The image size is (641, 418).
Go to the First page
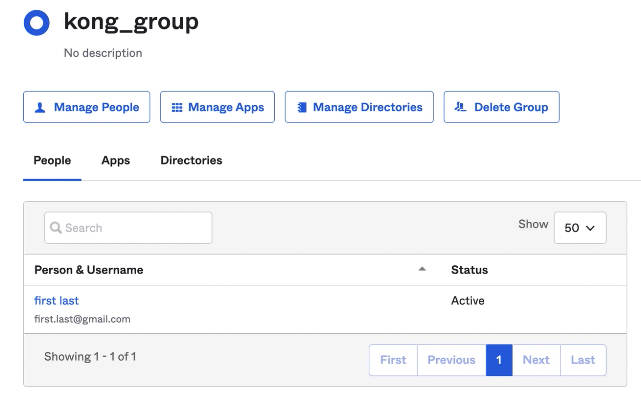point(393,360)
